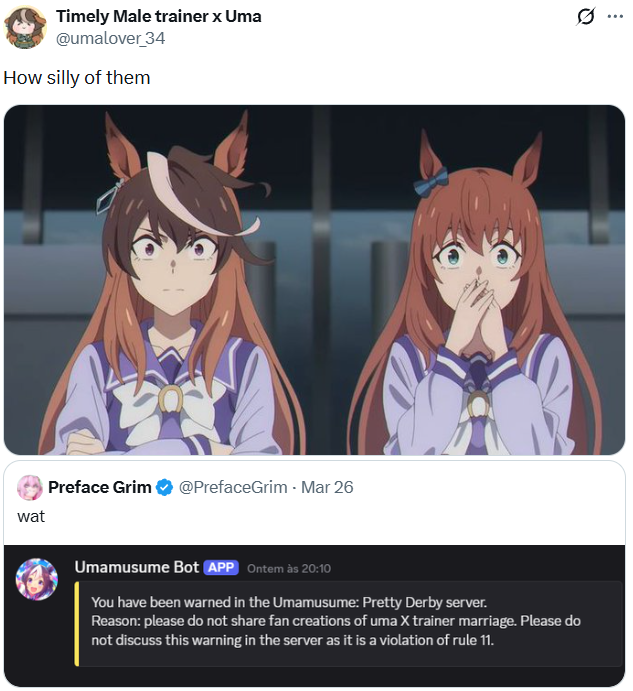This screenshot has height=691, width=633.
Task: Open quoted tweet text "wat"
Action: click(31, 516)
